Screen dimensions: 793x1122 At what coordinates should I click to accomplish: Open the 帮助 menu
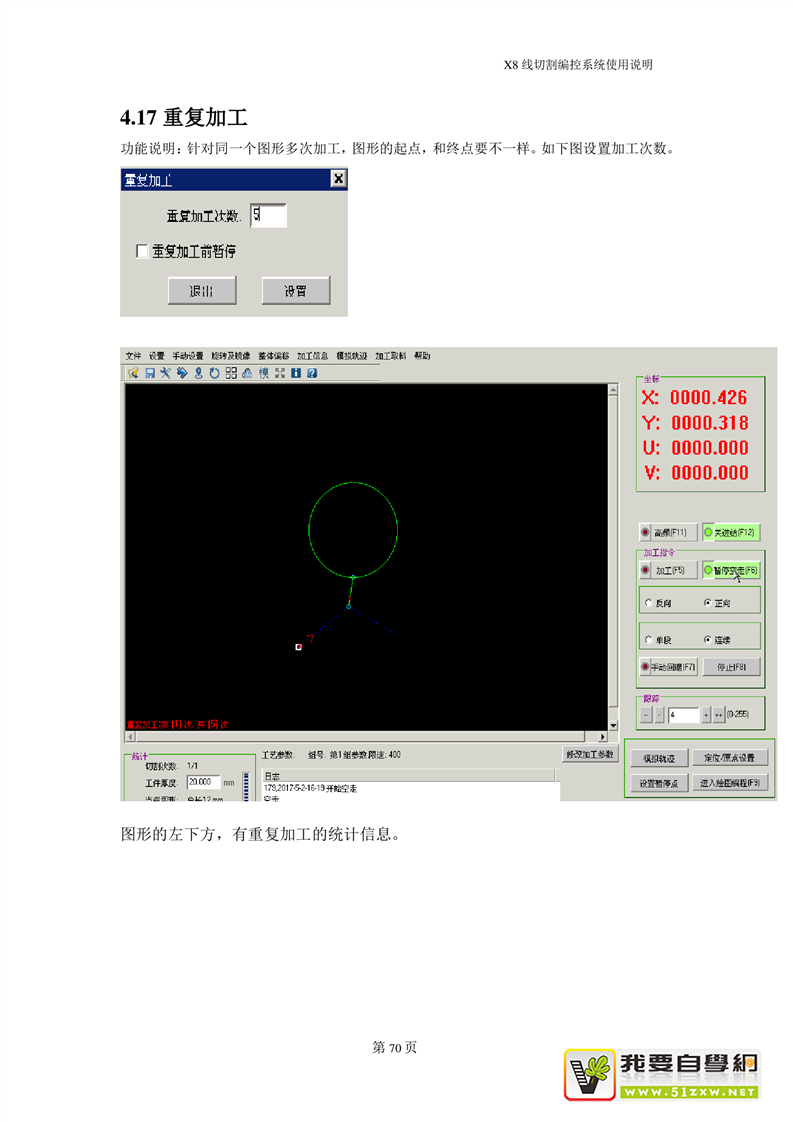(x=422, y=356)
